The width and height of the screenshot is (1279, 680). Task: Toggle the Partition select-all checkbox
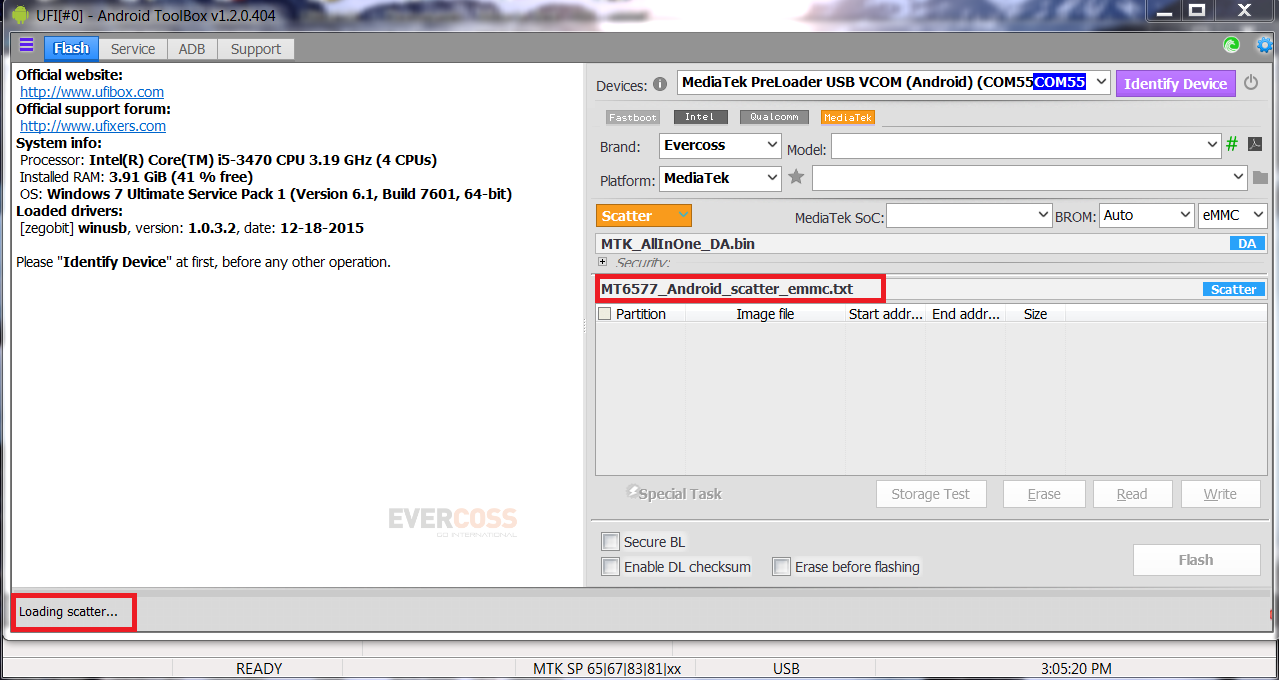tap(604, 314)
